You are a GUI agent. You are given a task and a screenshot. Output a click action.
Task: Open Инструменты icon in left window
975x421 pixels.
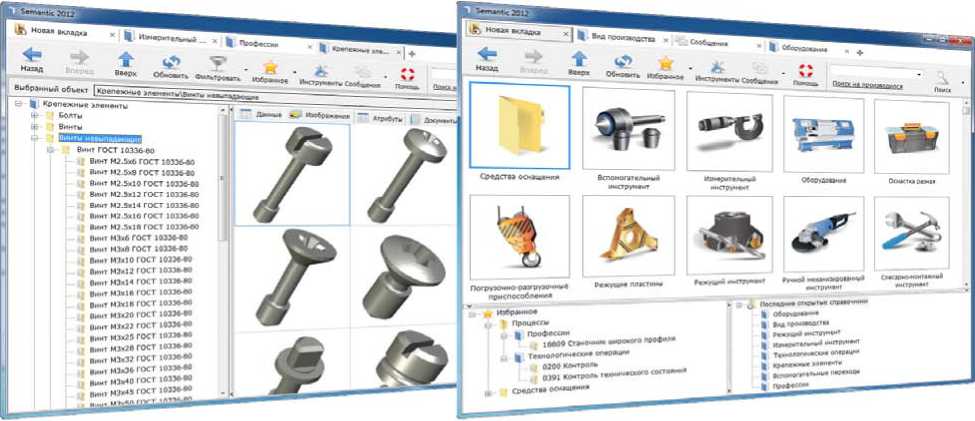pos(321,70)
